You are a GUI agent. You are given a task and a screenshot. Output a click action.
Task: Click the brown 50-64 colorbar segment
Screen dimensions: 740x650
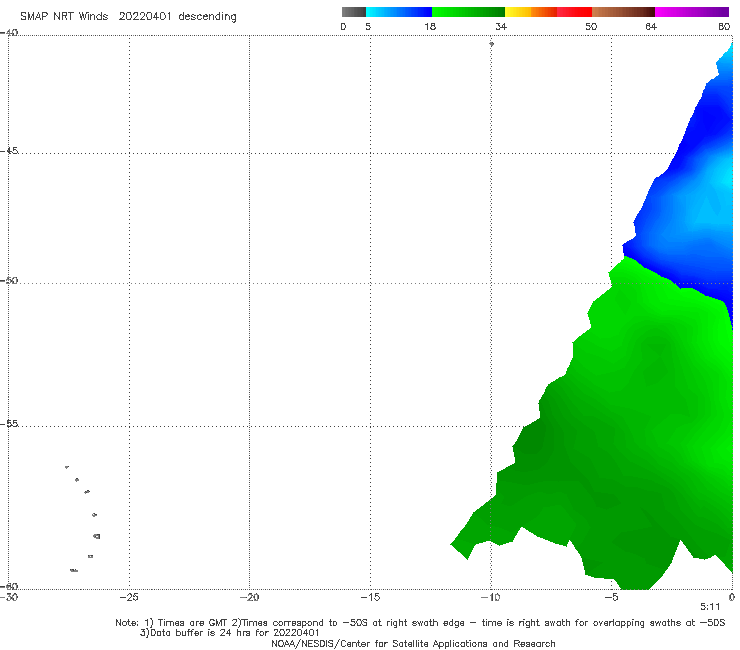click(623, 12)
